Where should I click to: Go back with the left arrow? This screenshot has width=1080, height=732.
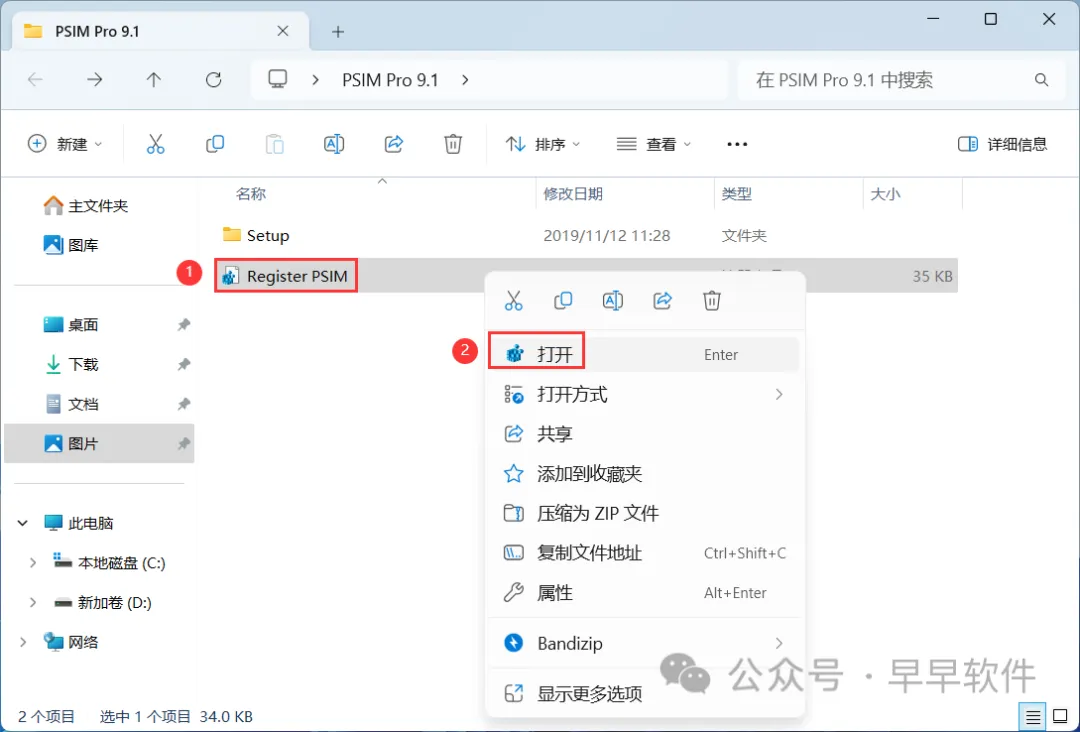click(x=35, y=80)
